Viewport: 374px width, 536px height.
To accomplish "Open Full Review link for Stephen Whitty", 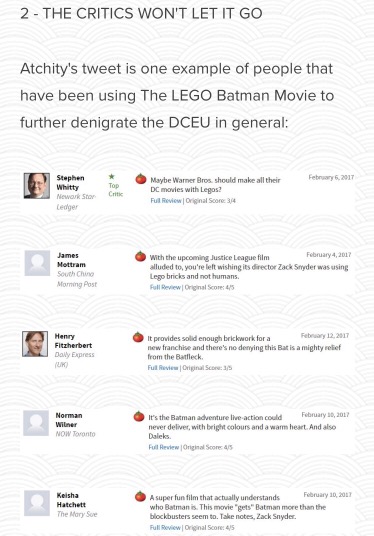I will (x=166, y=201).
